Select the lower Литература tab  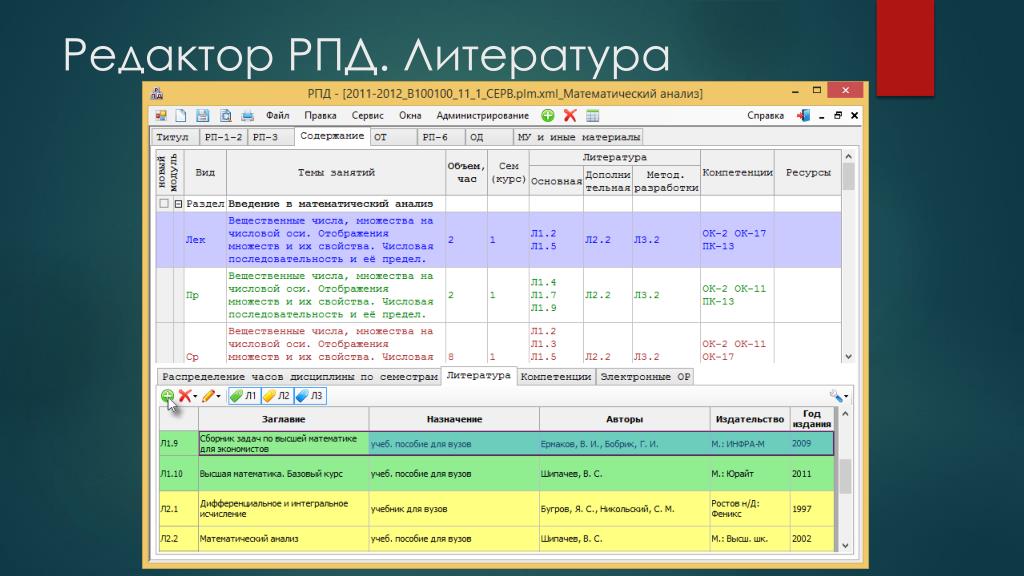point(479,376)
